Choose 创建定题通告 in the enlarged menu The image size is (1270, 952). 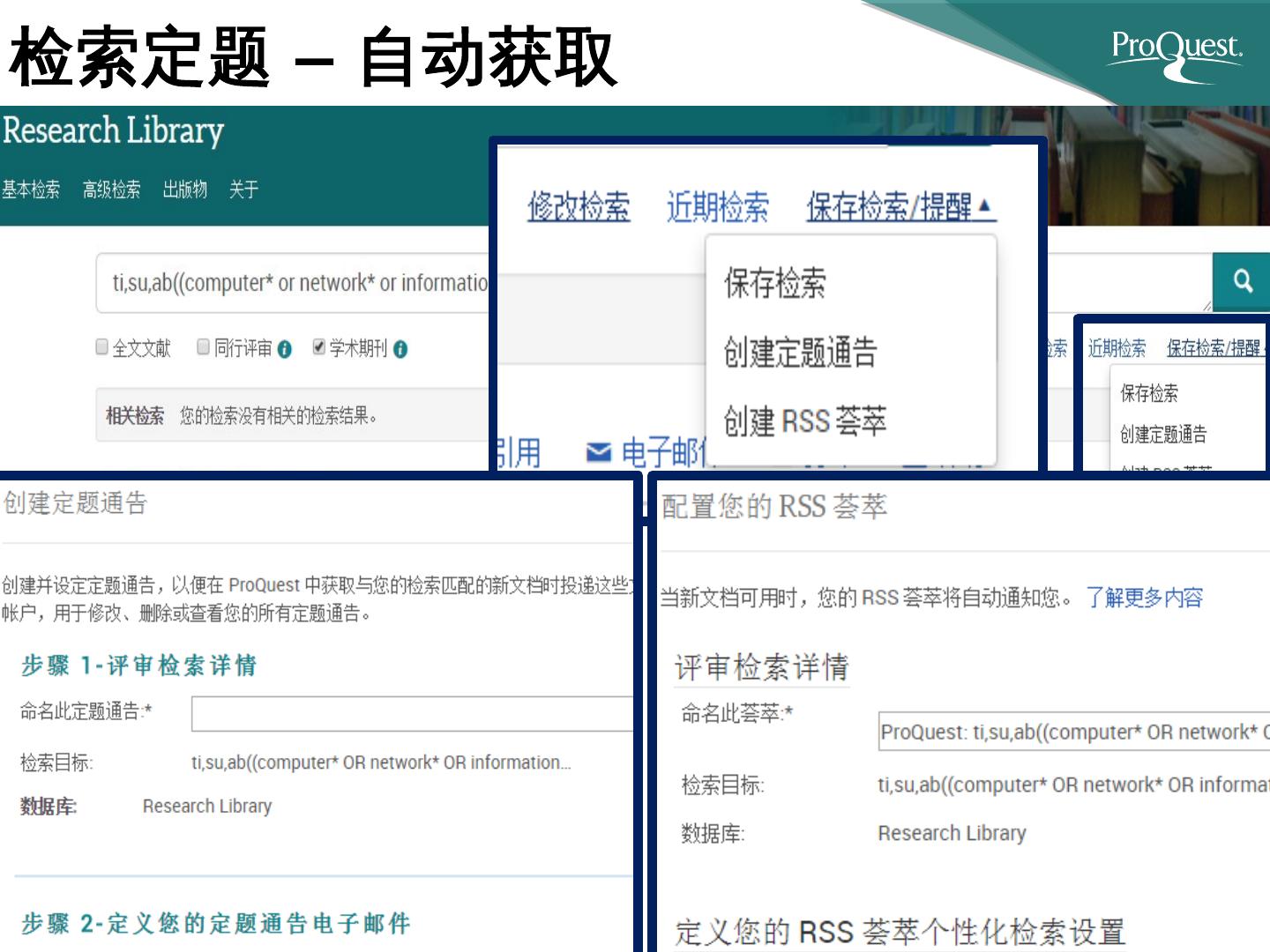tap(800, 352)
